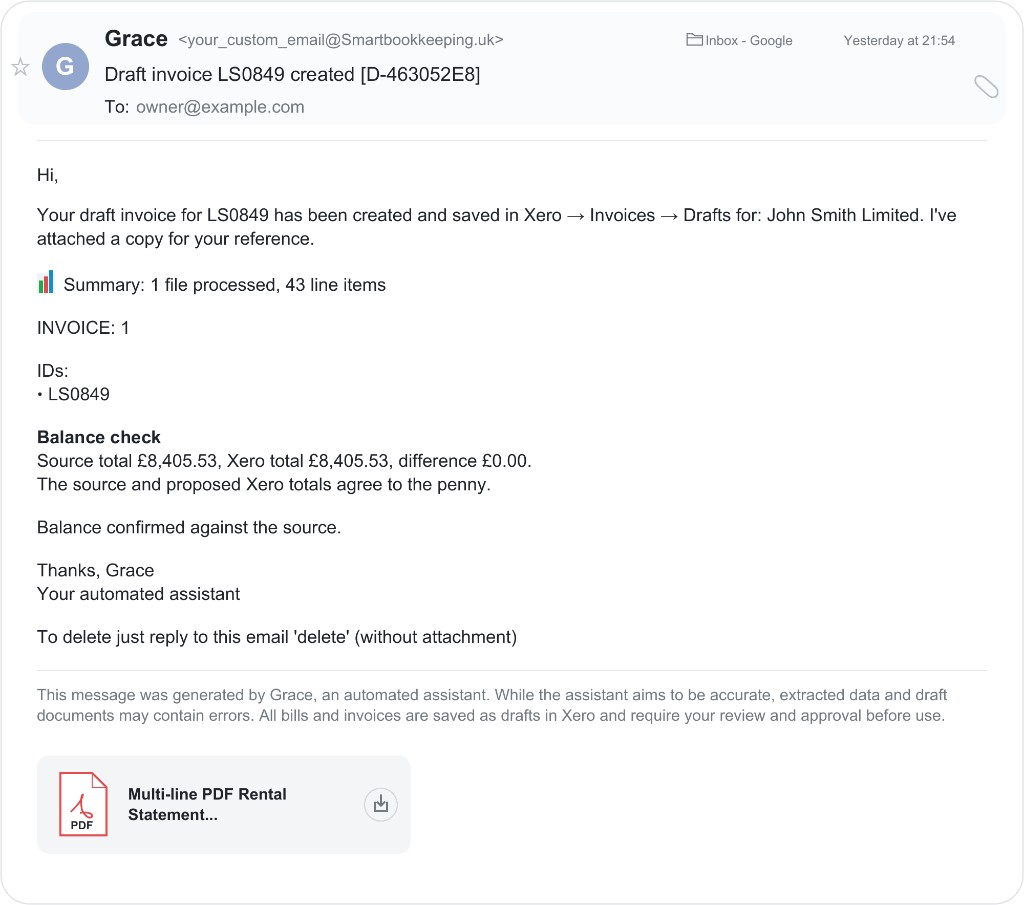Viewport: 1024px width, 905px height.
Task: Click Grace's round G avatar
Action: point(65,67)
